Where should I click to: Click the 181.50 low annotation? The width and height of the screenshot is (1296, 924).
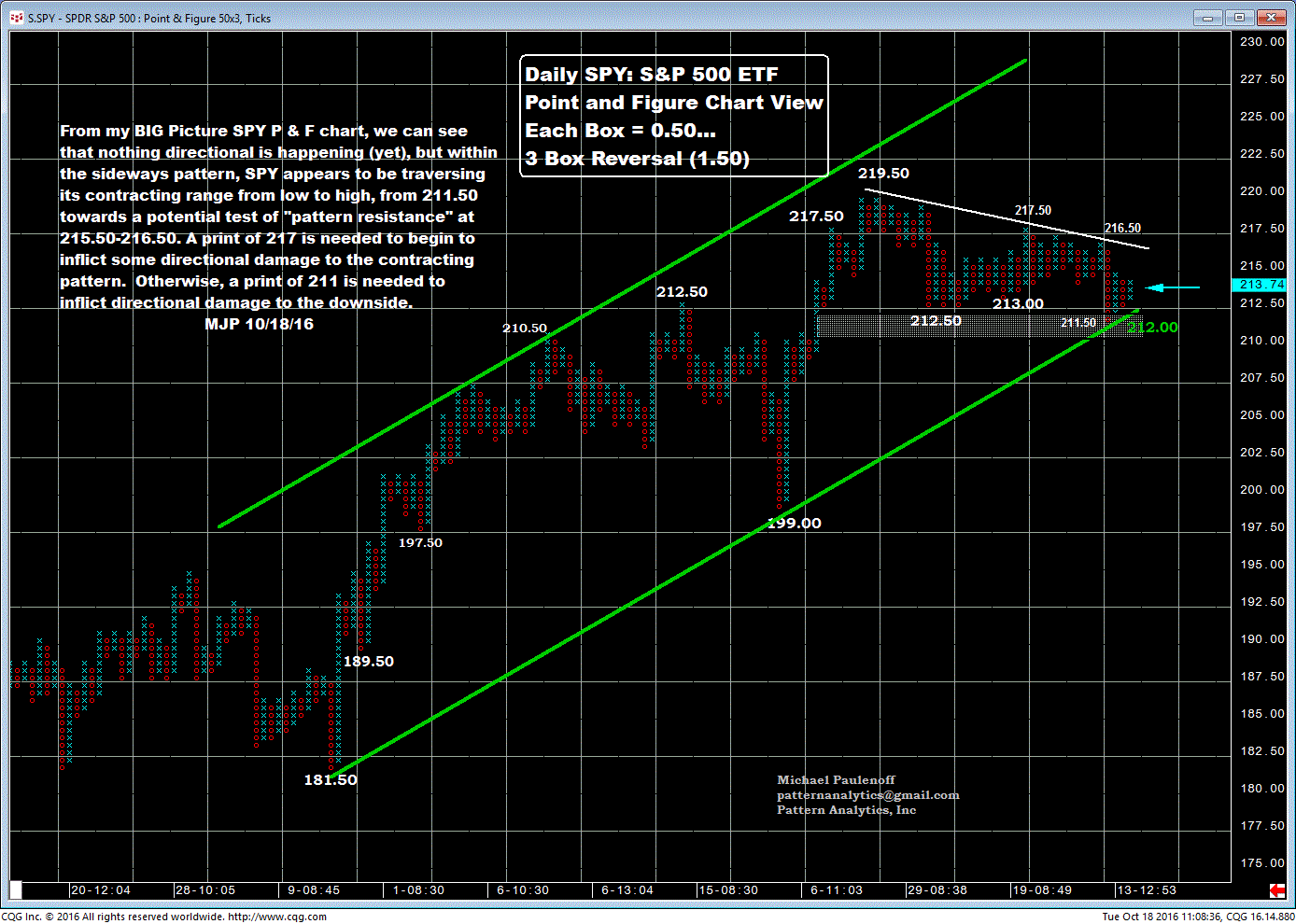[x=331, y=780]
